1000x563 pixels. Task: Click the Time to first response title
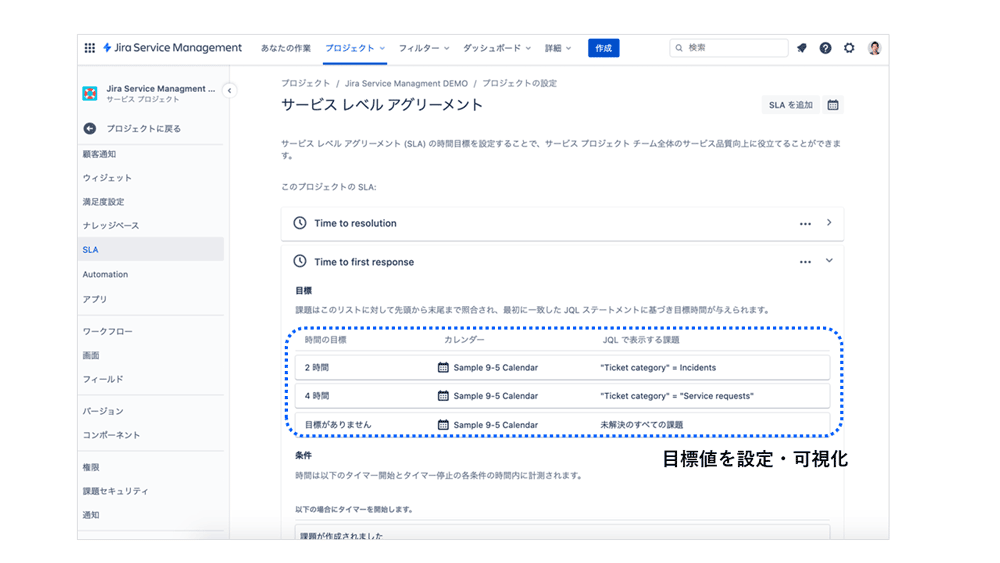click(x=364, y=262)
